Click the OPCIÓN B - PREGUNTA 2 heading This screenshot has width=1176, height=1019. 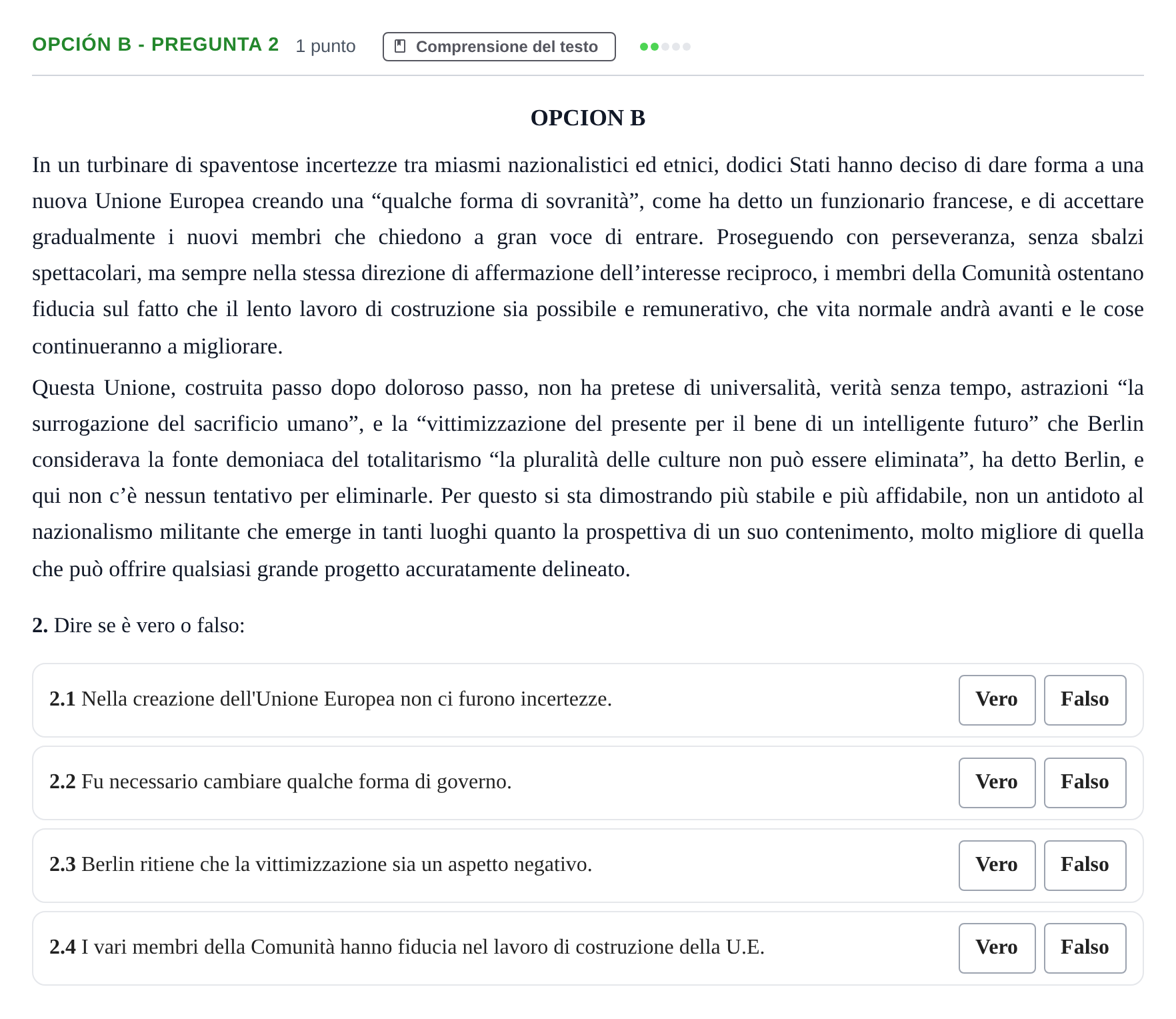click(x=155, y=45)
